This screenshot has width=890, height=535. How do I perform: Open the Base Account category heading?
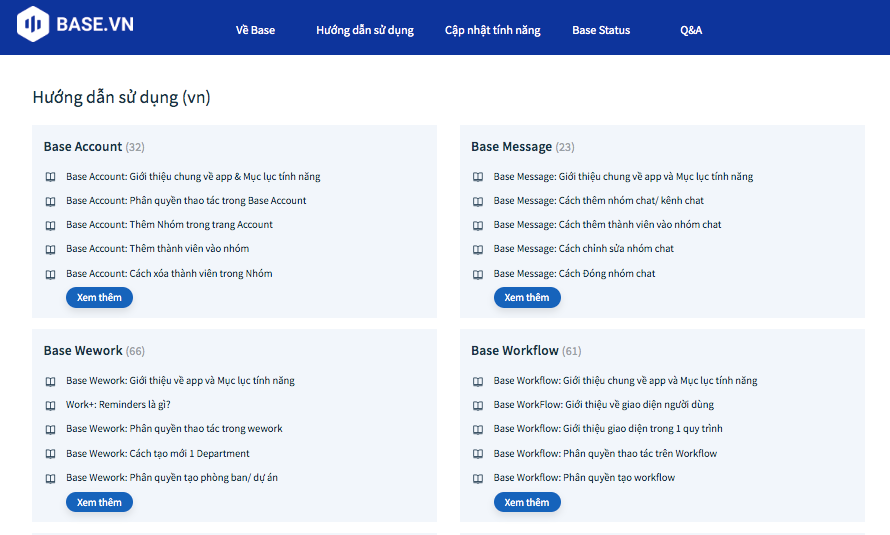[83, 146]
